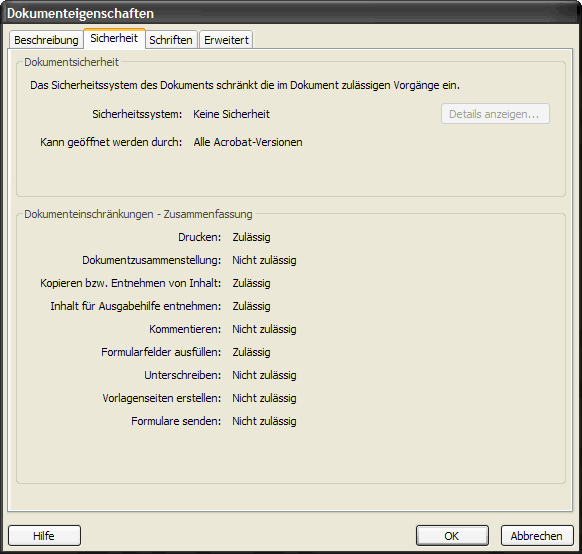Click the Details anzeigen button
Screen dimensions: 582x554
click(495, 114)
